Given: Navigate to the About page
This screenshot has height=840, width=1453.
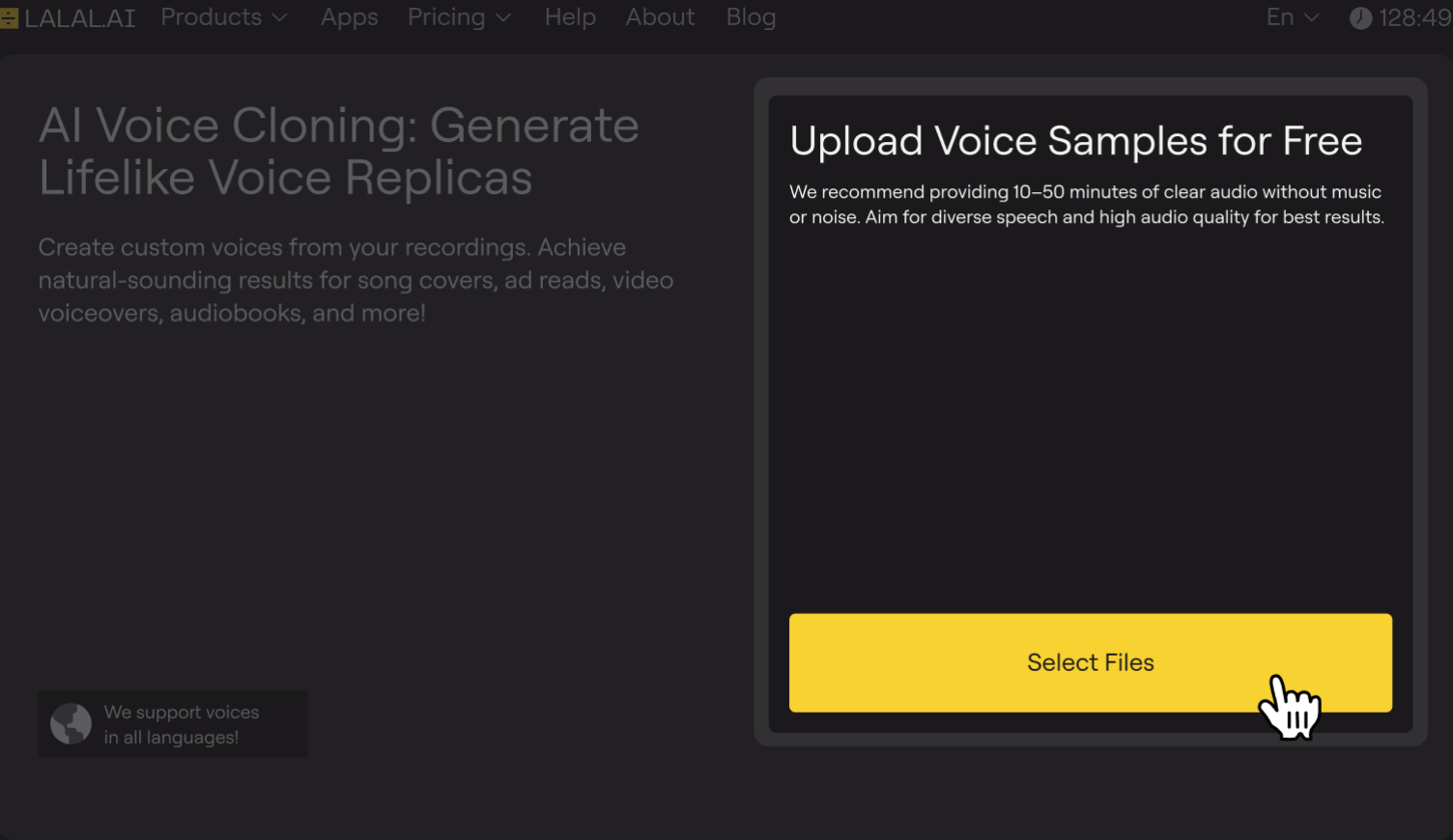Looking at the screenshot, I should 660,17.
